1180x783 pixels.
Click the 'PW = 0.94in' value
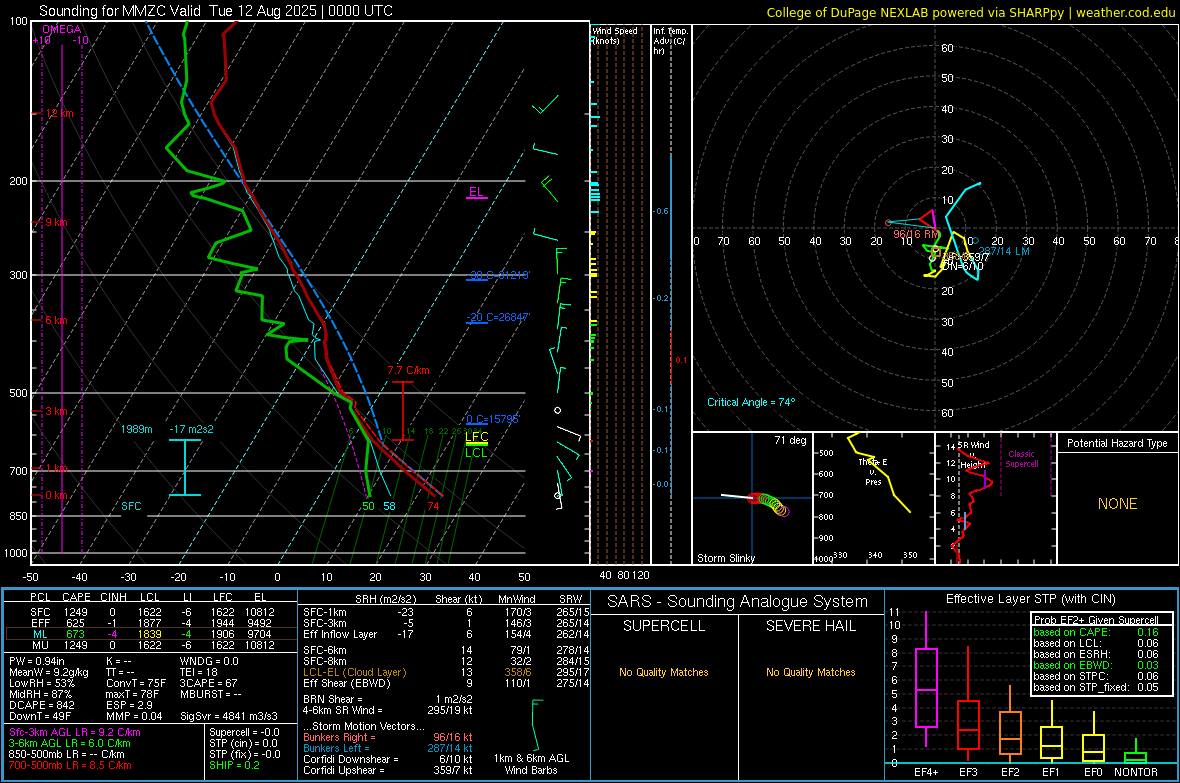coord(37,661)
